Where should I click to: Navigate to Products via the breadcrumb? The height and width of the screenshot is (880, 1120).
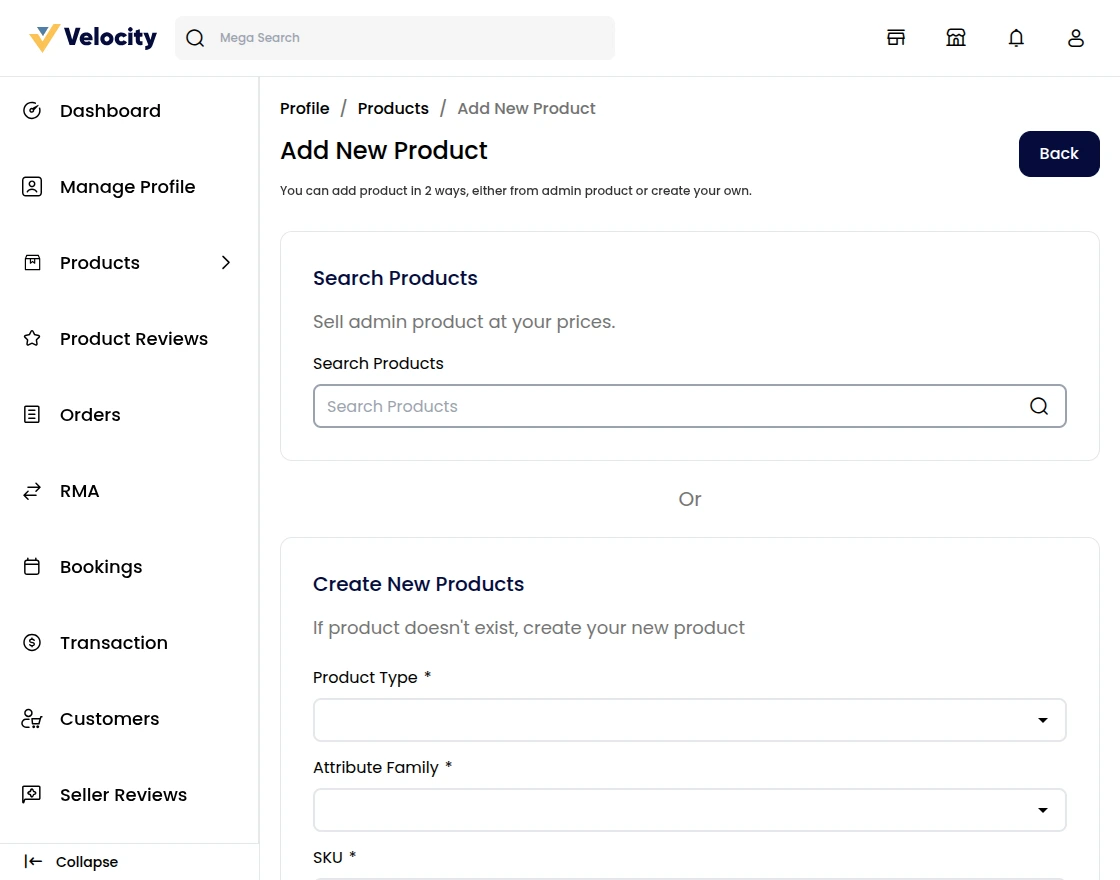tap(393, 108)
